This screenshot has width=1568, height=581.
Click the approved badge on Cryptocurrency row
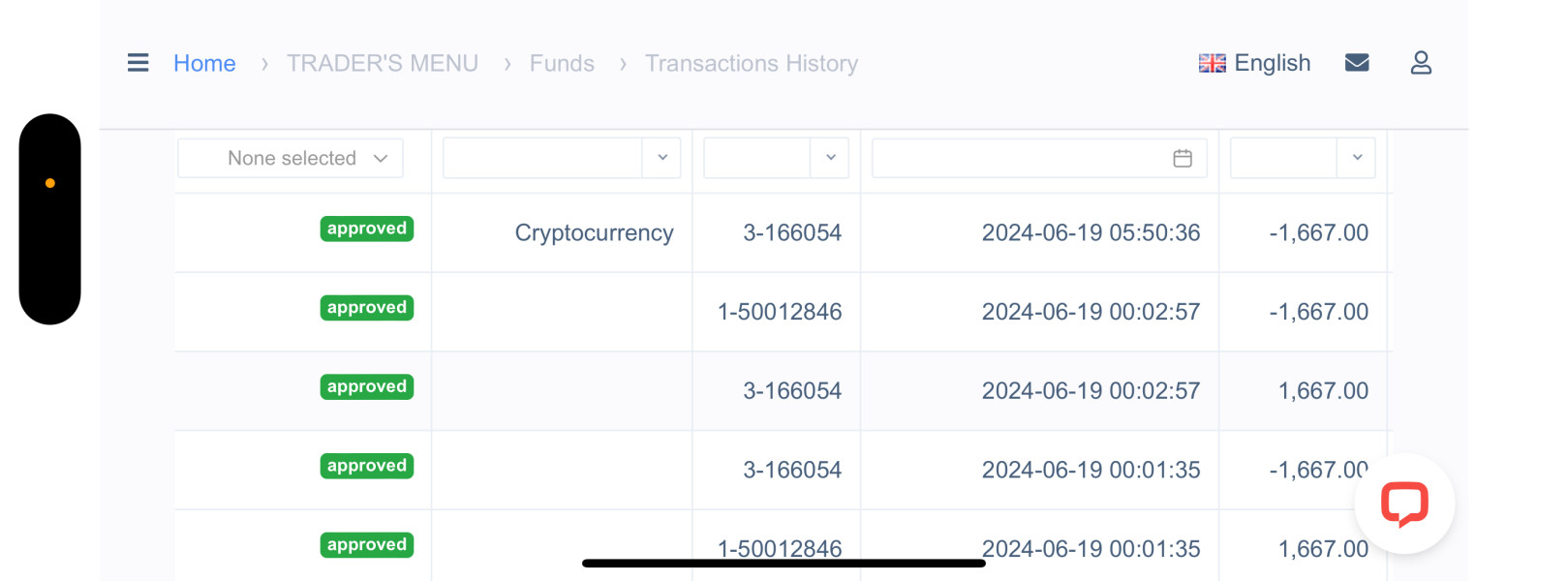pyautogui.click(x=367, y=229)
